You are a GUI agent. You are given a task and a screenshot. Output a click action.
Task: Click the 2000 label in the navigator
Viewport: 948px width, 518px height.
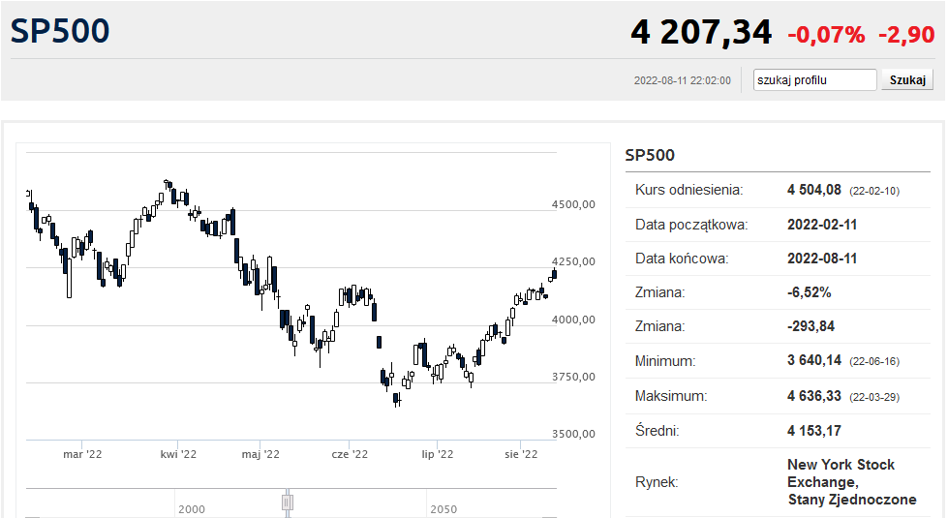[x=191, y=509]
